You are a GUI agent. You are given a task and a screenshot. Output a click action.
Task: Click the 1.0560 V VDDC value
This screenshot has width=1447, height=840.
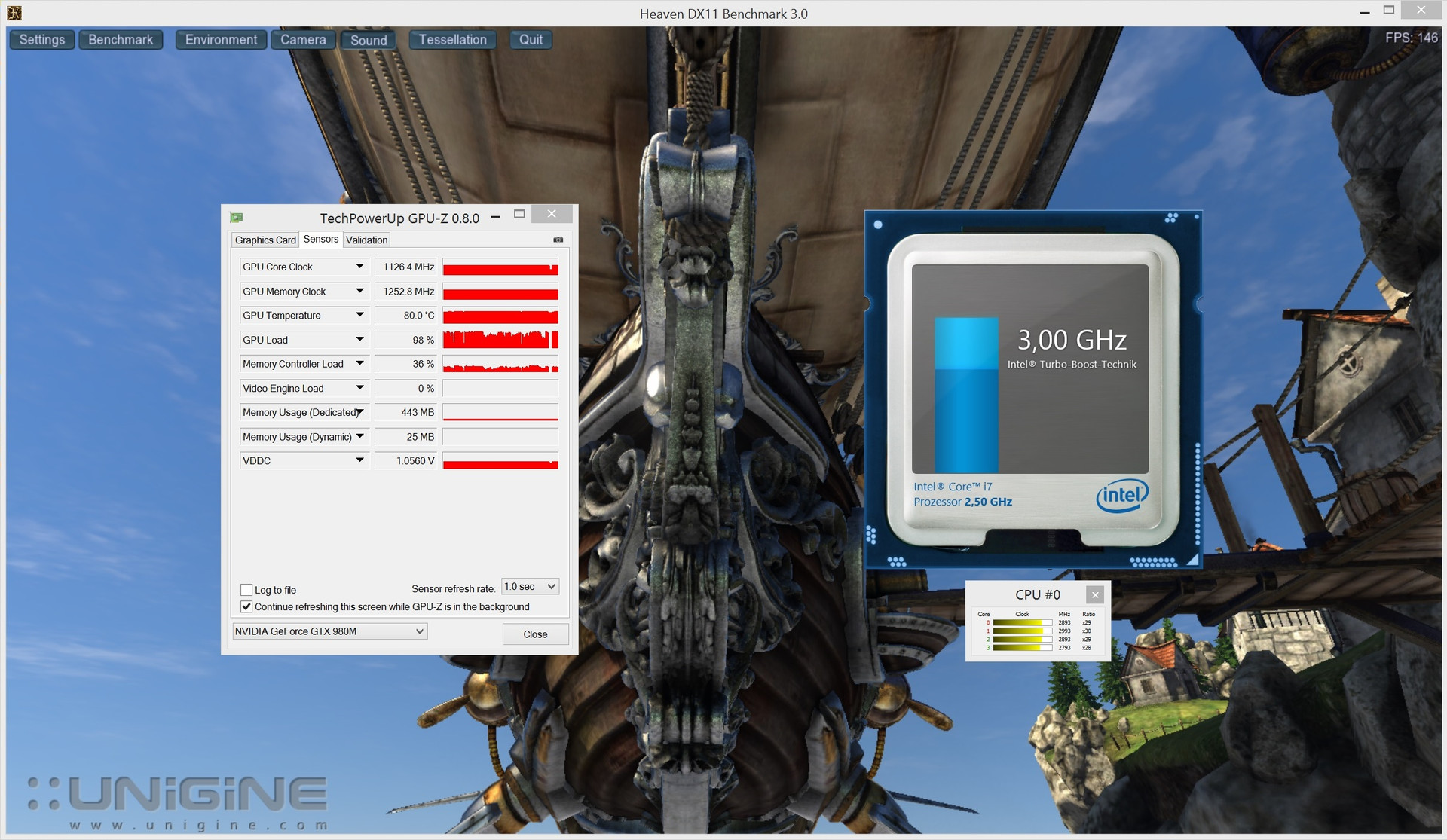point(405,460)
